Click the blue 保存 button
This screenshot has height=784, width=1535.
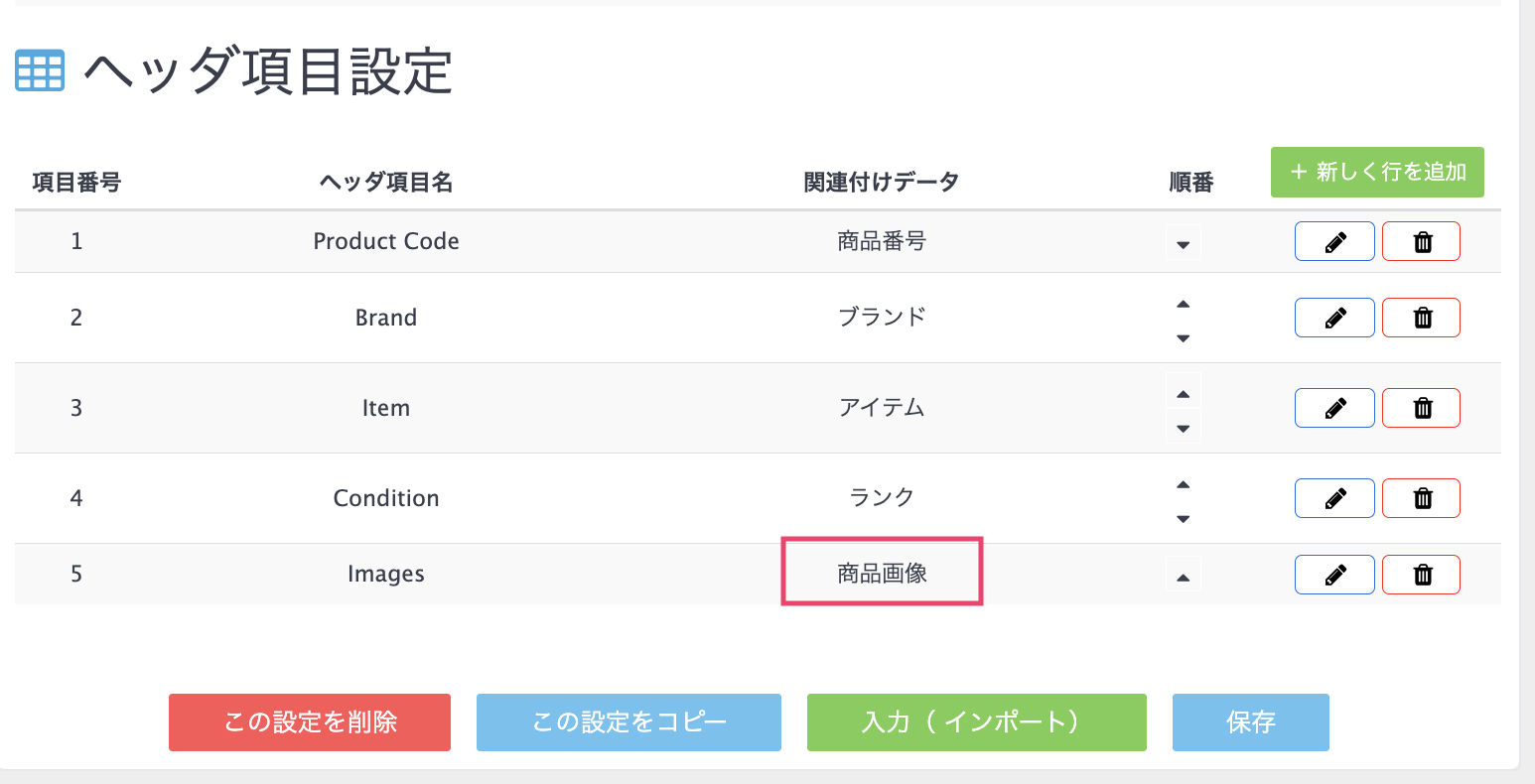(1250, 722)
